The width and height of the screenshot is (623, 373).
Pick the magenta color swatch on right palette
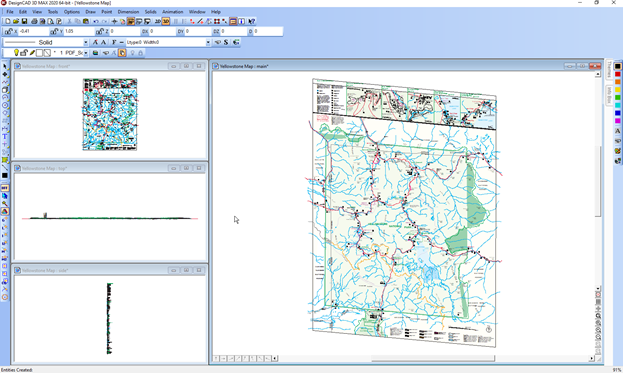click(x=617, y=121)
